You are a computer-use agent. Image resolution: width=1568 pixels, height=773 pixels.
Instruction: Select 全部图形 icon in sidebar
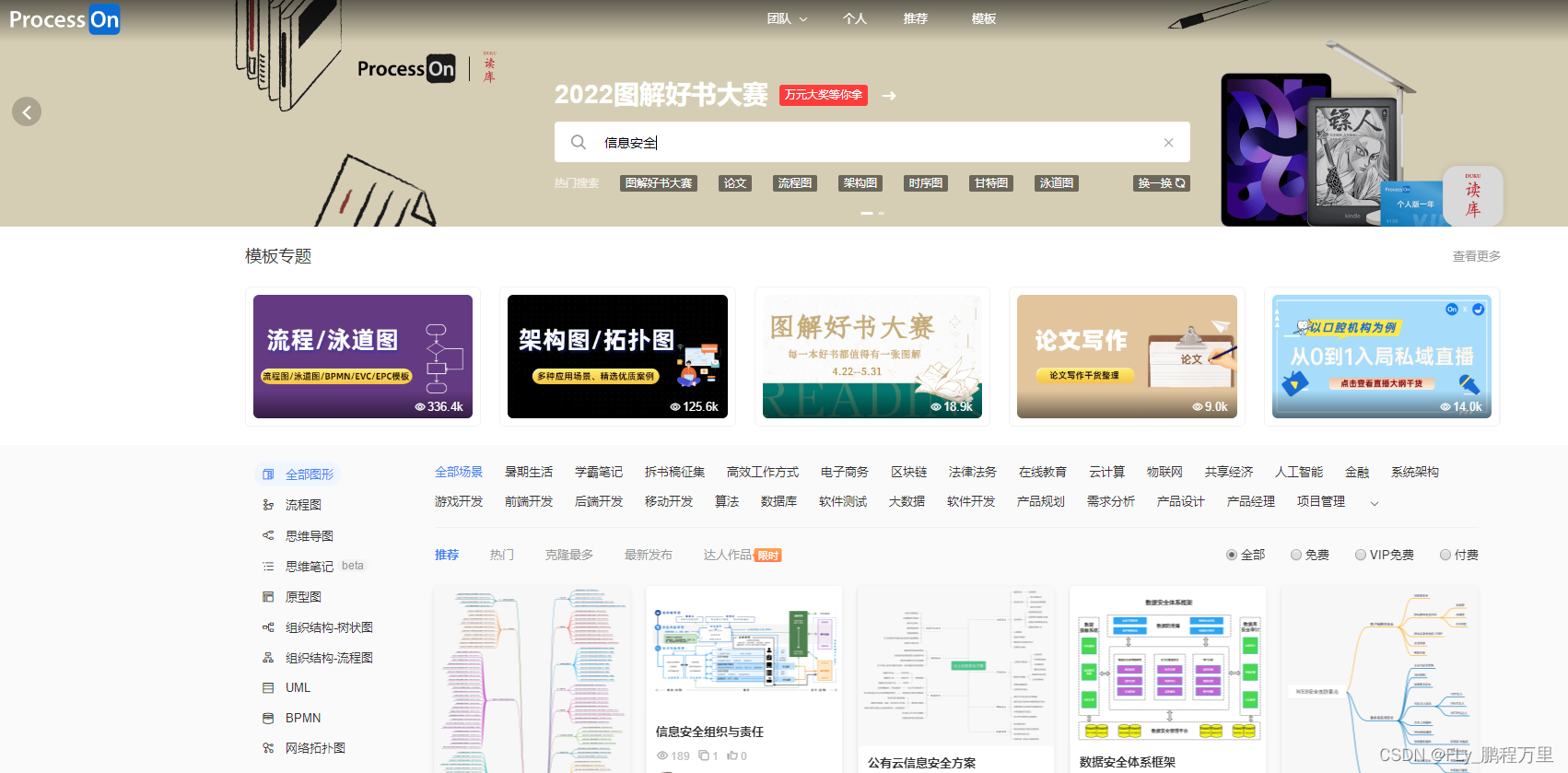click(x=268, y=474)
